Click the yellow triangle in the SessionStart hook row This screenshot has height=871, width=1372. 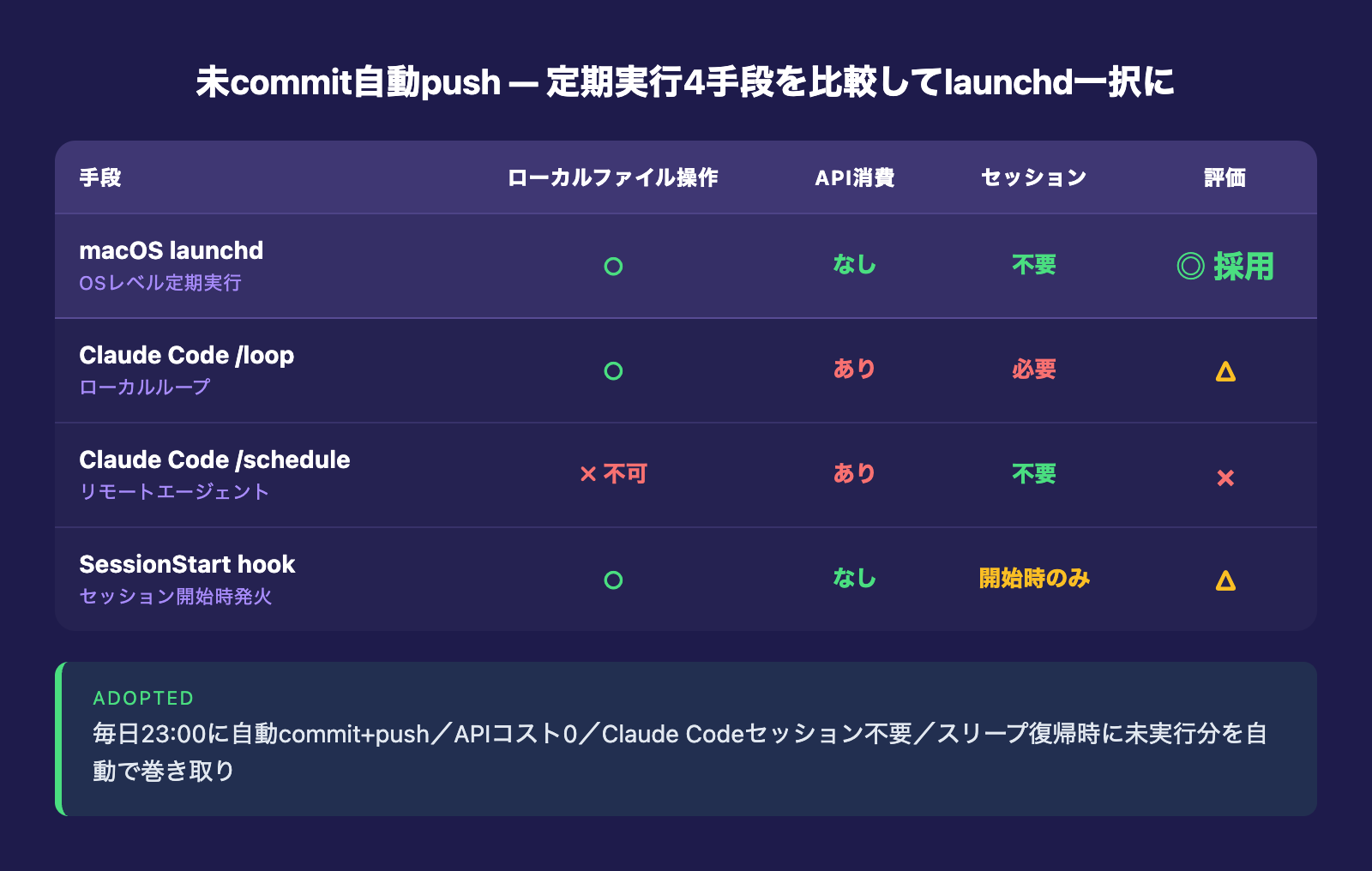click(1225, 580)
